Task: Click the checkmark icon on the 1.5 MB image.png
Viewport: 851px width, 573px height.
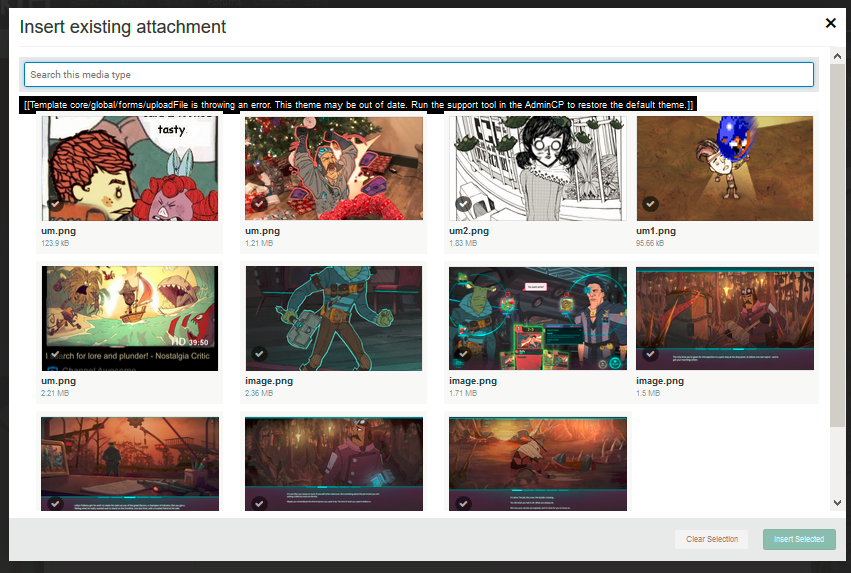Action: click(650, 354)
